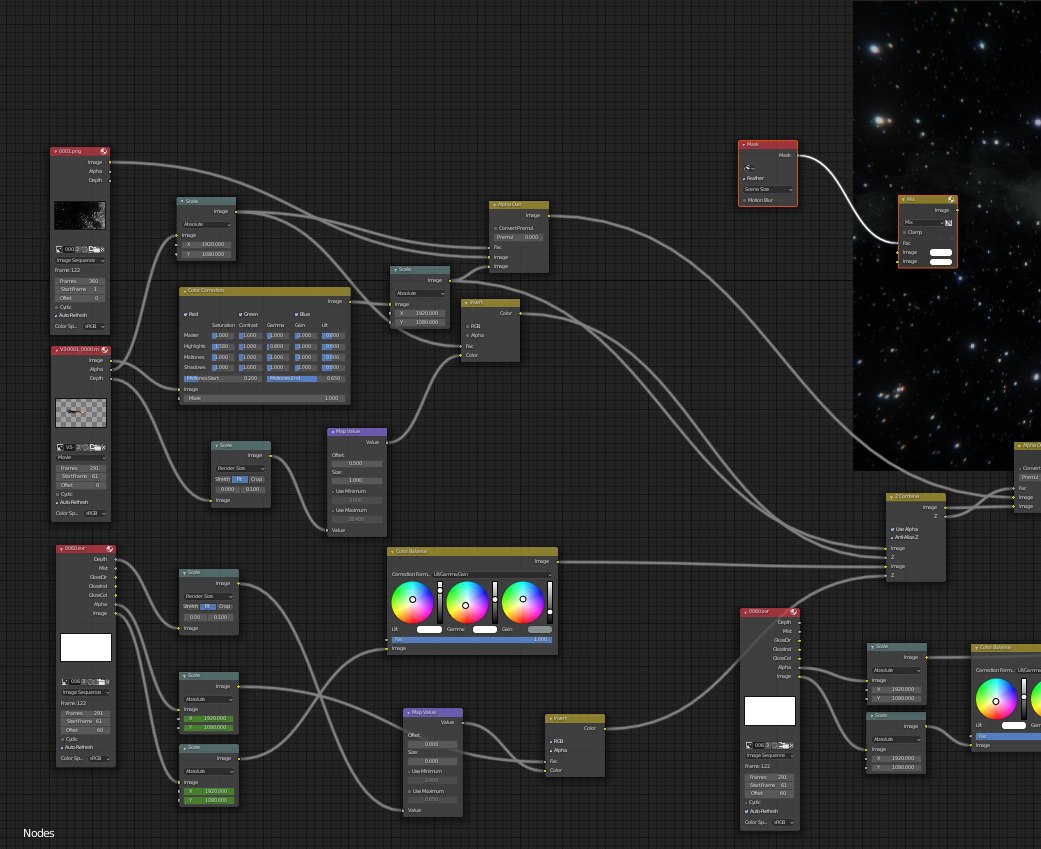Screen dimensions: 1041x849
Task: Click Highlights Gamma 0.800 field in Color Correction
Action: pyautogui.click(x=277, y=346)
